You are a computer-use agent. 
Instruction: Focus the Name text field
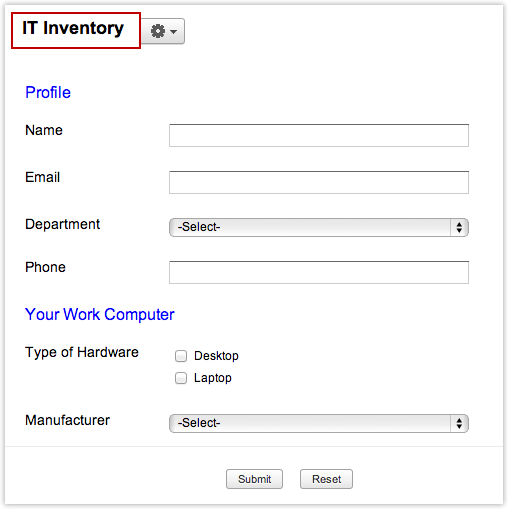[x=319, y=135]
